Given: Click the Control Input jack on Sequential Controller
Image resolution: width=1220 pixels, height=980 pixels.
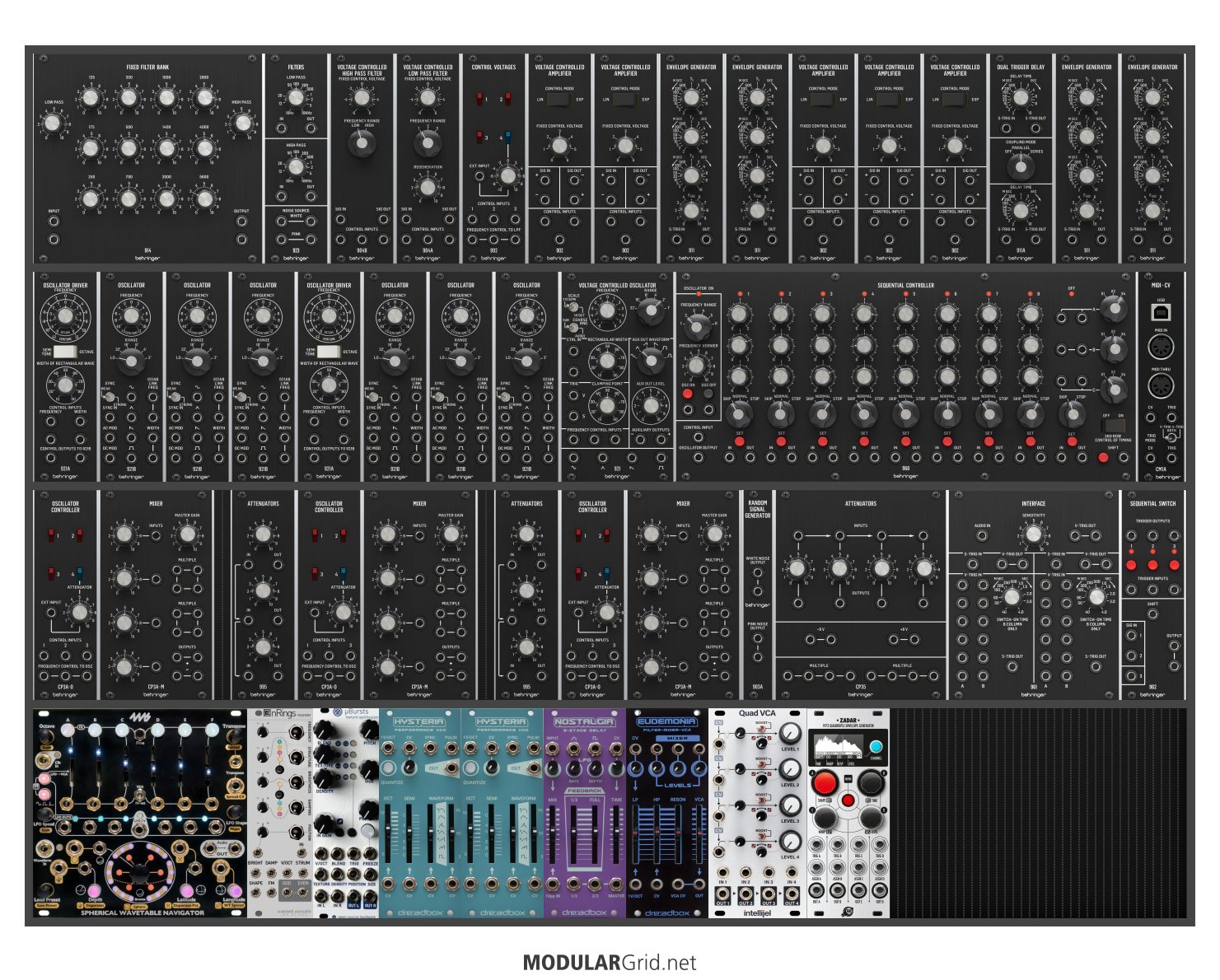Looking at the screenshot, I should pos(698,437).
